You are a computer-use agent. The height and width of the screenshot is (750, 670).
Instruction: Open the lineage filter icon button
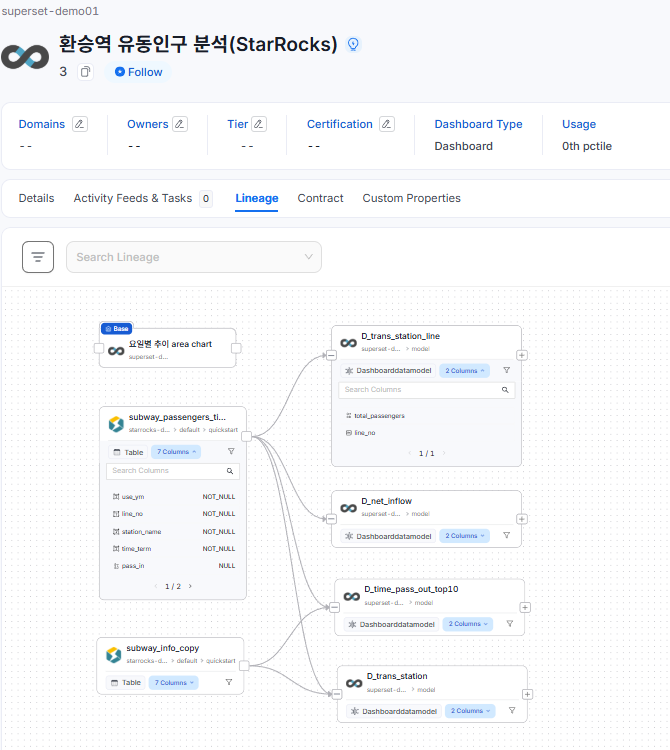(x=38, y=257)
